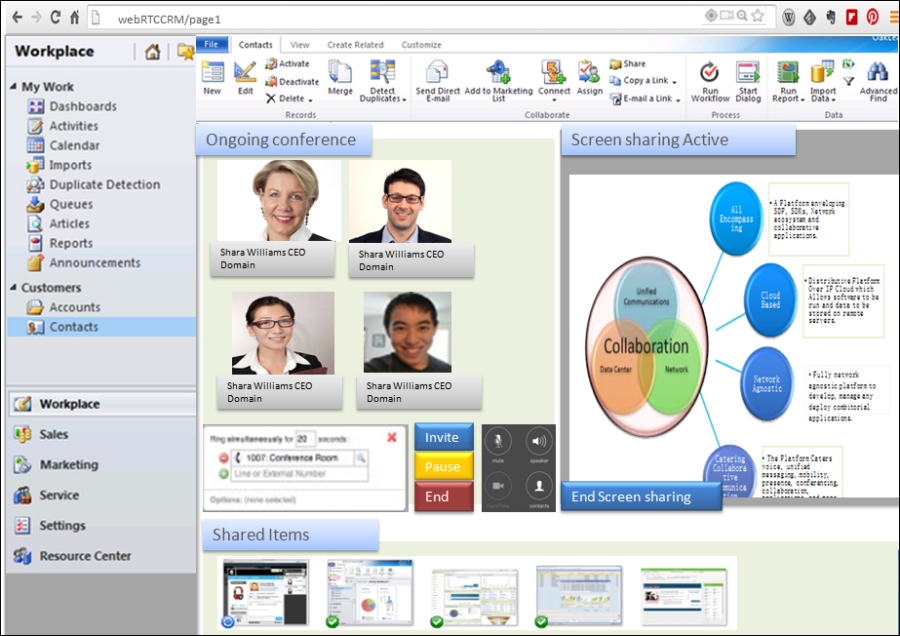Toggle the speaker on the call pad
Viewport: 900px width, 636px height.
click(x=539, y=442)
